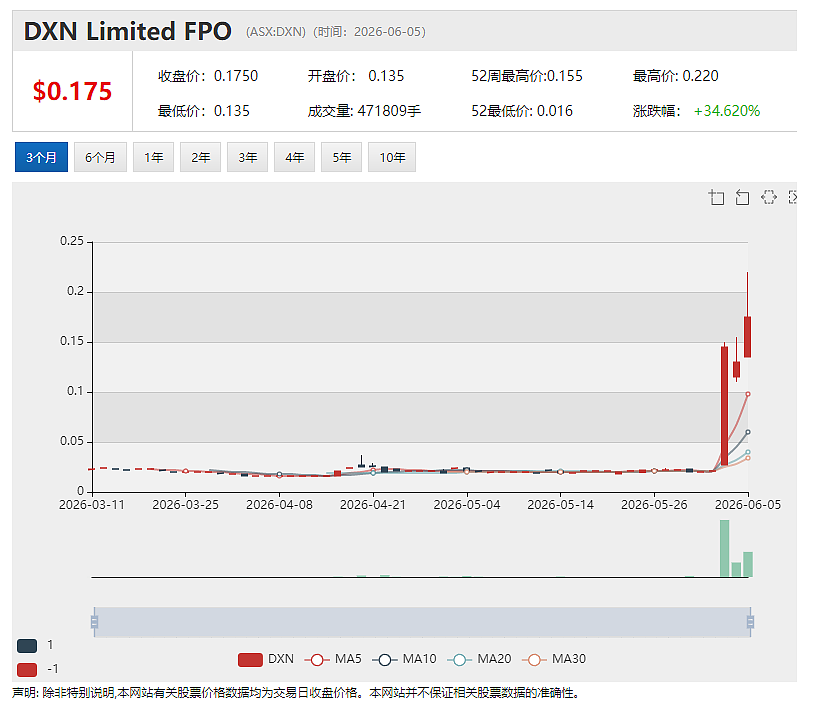Toggle the MA20 line legend

pyautogui.click(x=479, y=659)
